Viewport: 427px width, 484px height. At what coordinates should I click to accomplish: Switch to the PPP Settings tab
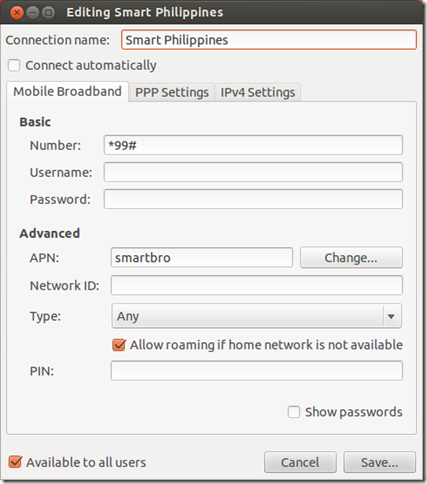coord(172,92)
